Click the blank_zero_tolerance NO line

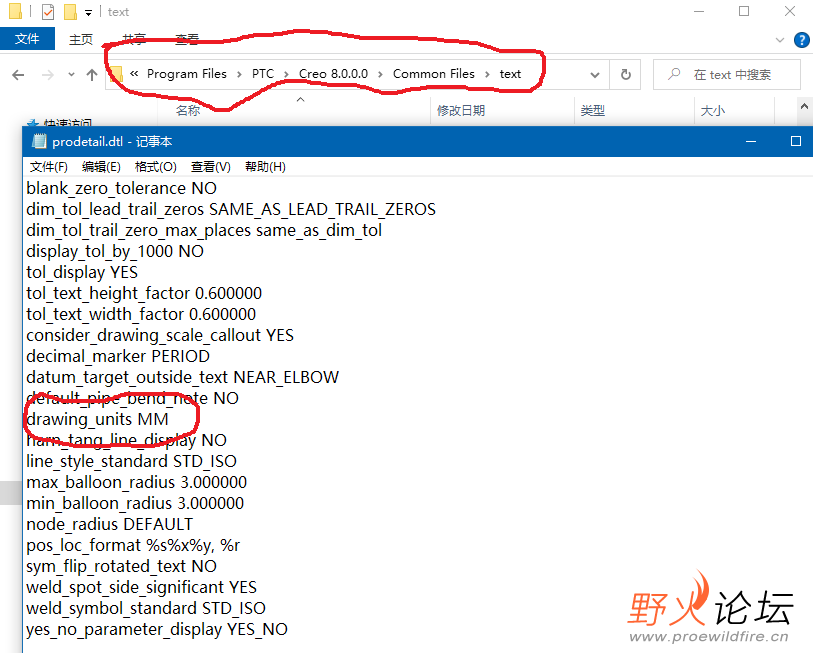(121, 188)
